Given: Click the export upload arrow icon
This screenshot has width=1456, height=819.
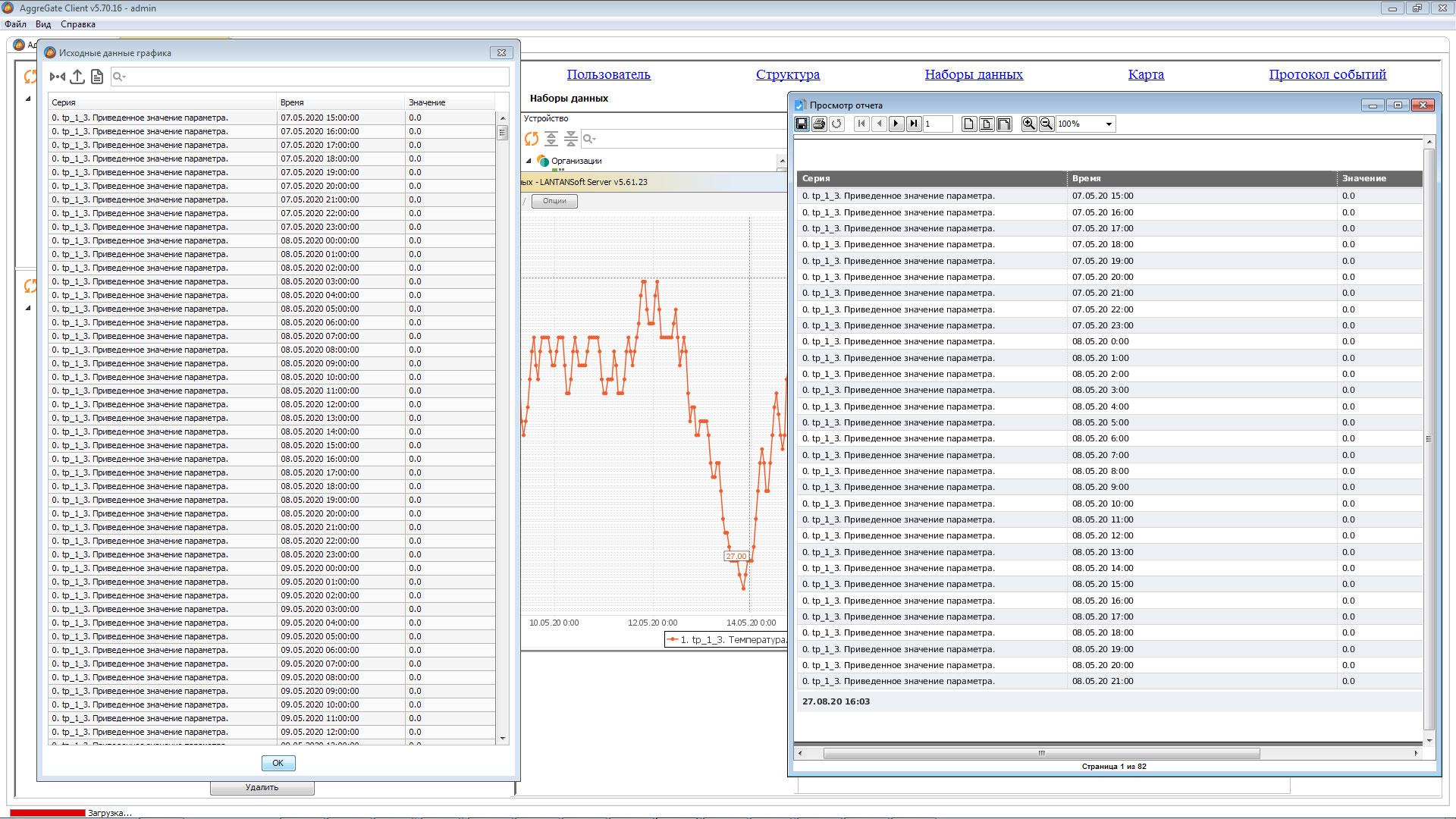Looking at the screenshot, I should (x=77, y=77).
